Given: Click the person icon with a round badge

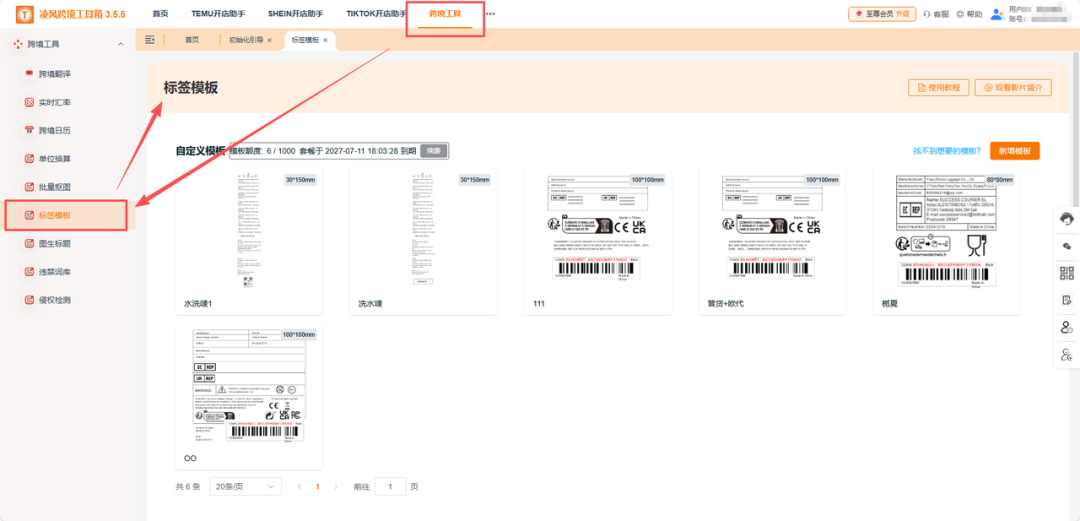Looking at the screenshot, I should point(1067,327).
